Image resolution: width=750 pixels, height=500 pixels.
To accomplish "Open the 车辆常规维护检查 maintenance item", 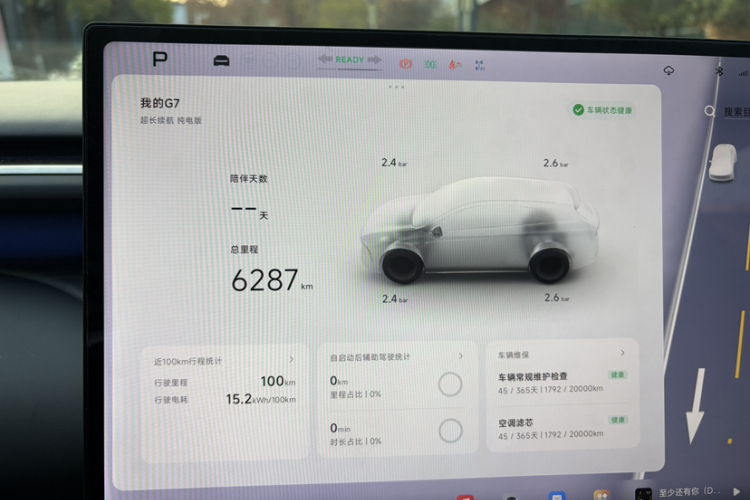I will tap(562, 382).
